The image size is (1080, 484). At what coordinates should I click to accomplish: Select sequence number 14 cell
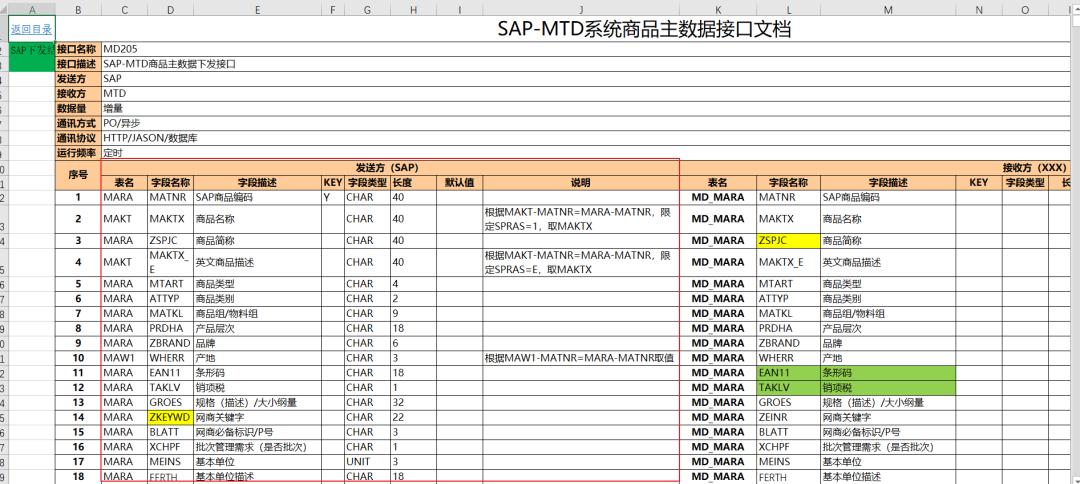click(77, 417)
